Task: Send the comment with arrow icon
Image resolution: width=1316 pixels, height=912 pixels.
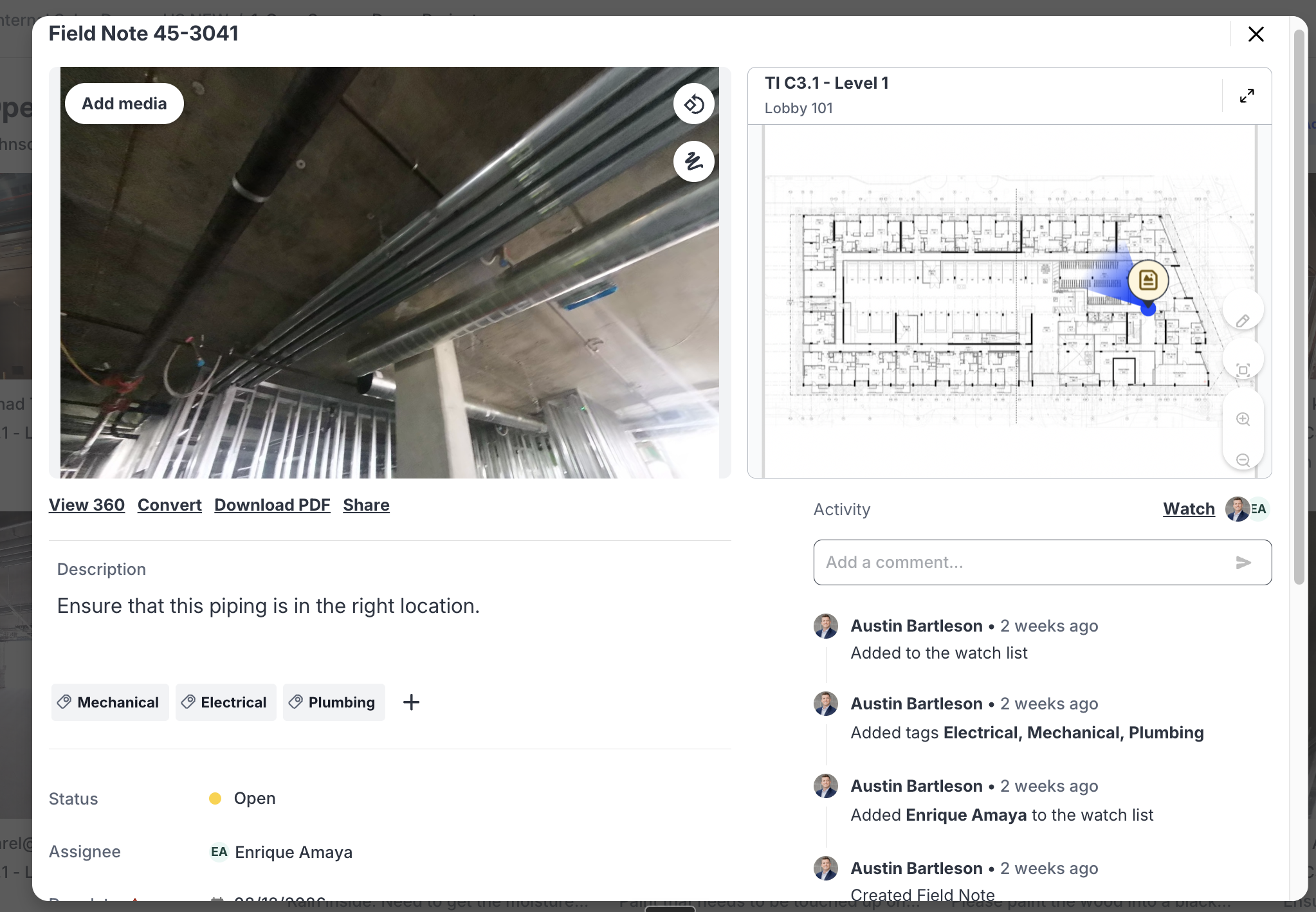Action: 1243,563
